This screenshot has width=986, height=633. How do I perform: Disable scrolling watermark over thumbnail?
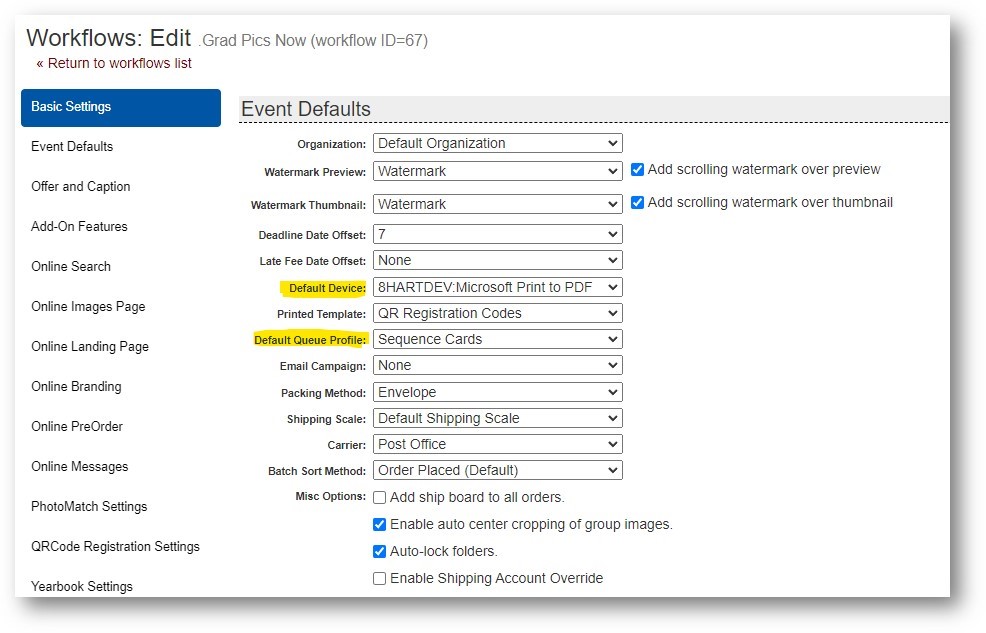coord(637,202)
